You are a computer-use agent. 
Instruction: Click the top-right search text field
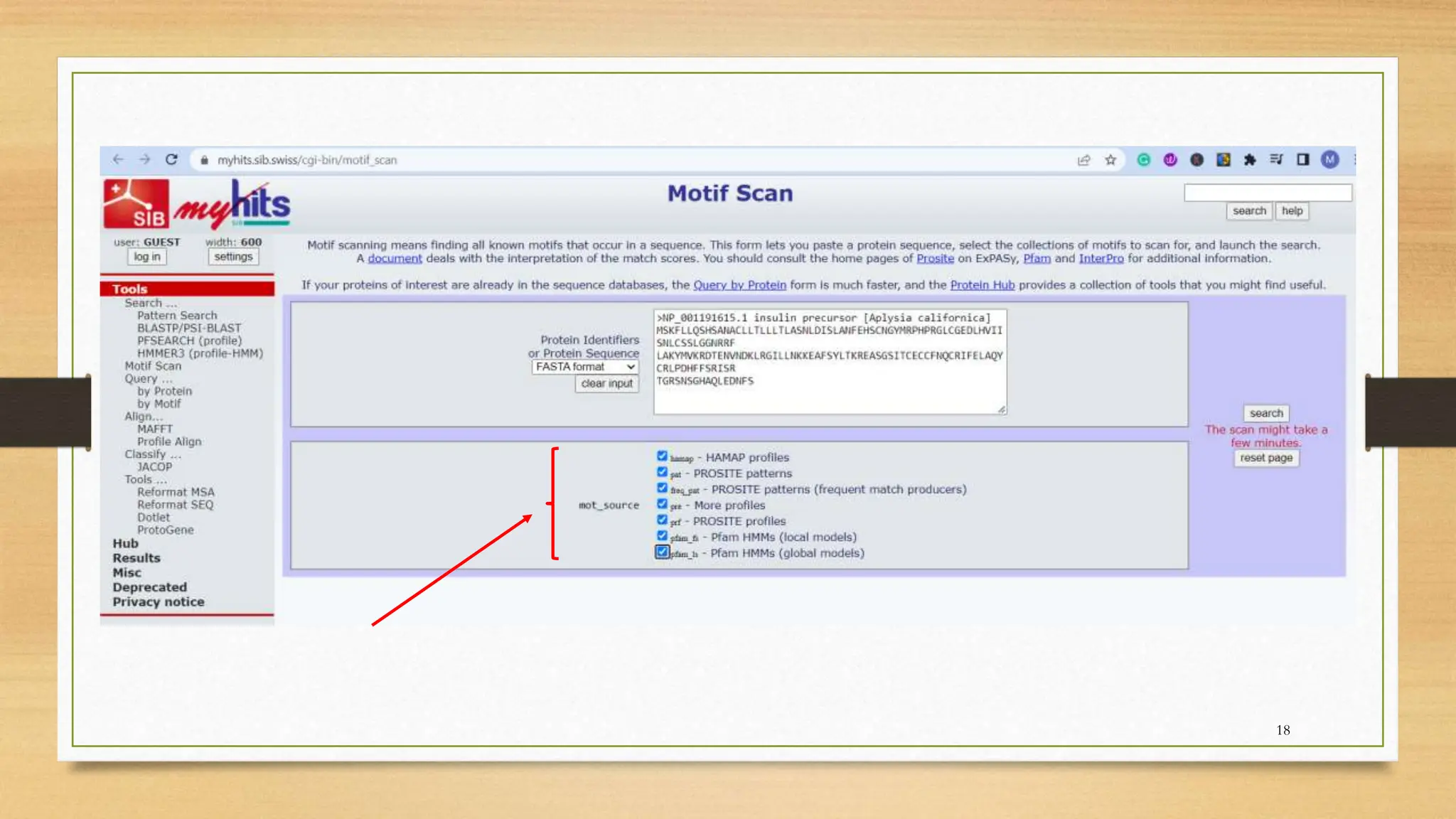coord(1267,193)
